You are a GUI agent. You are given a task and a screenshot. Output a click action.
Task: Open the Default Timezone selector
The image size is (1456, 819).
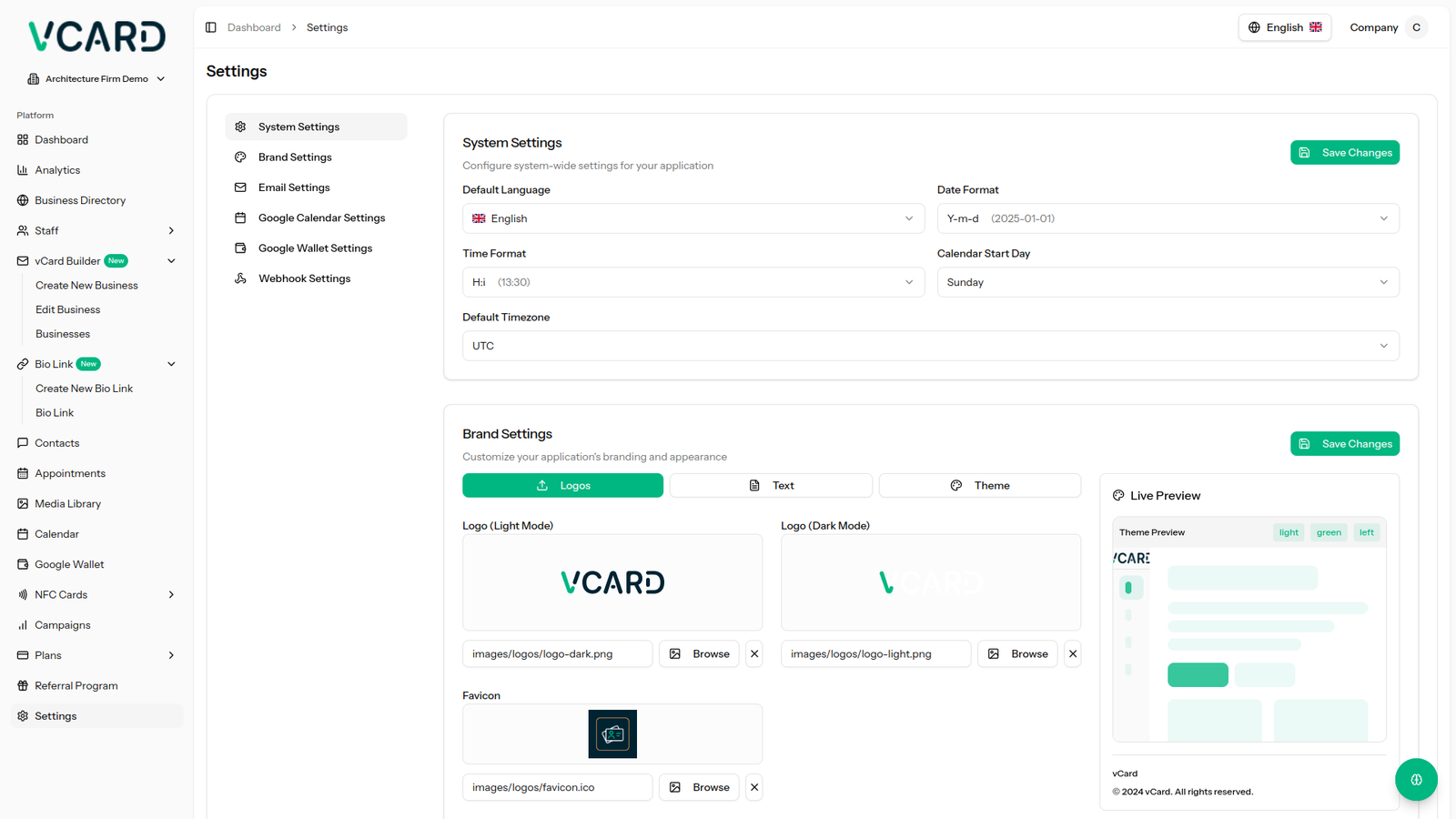tap(930, 346)
